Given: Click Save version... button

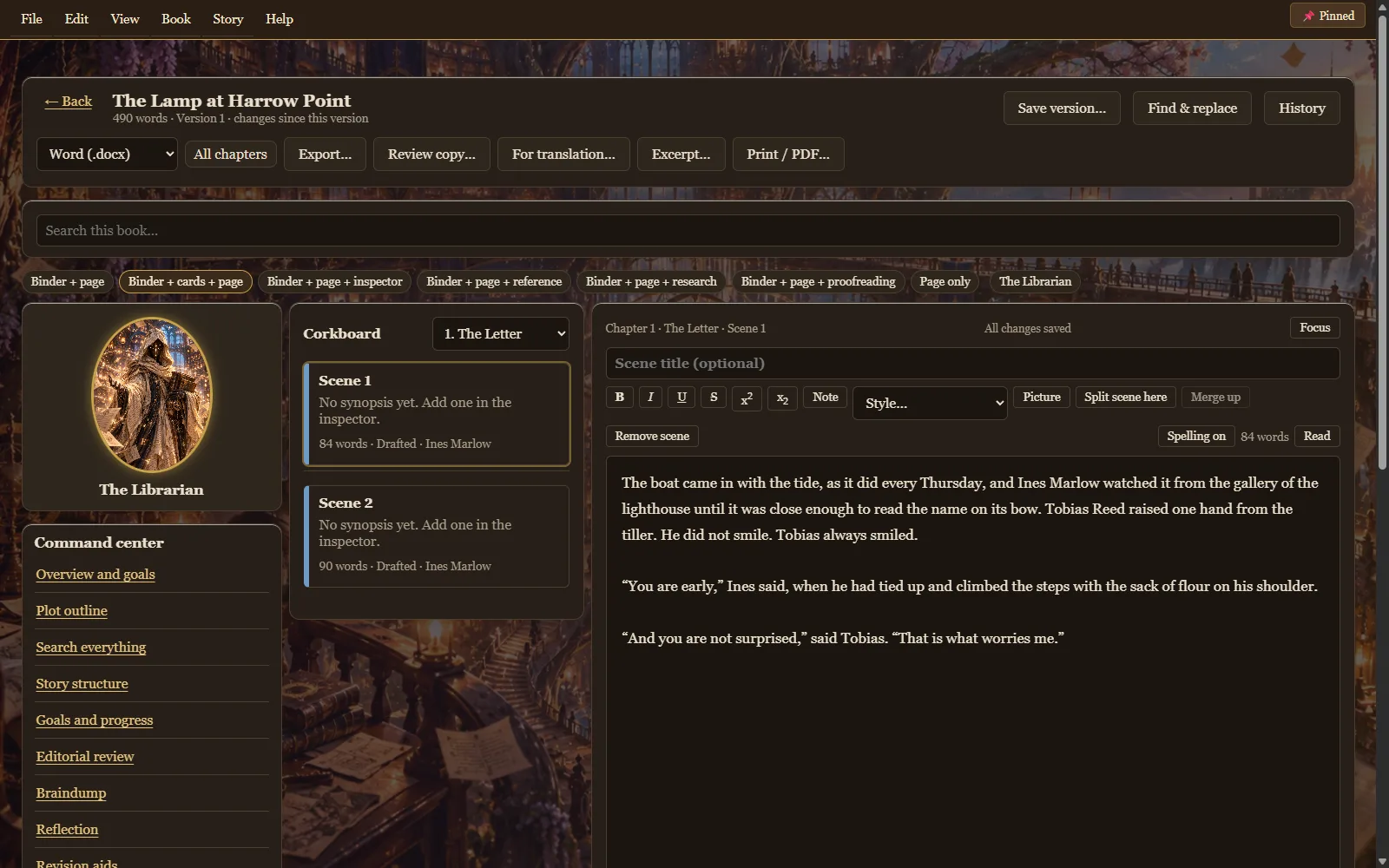Looking at the screenshot, I should [x=1062, y=108].
